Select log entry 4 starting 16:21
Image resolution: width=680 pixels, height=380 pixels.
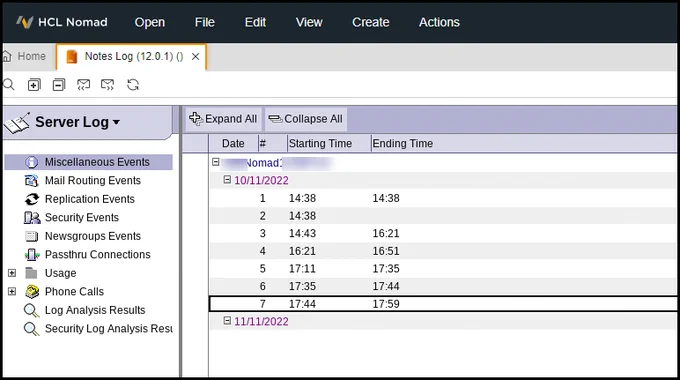pyautogui.click(x=443, y=251)
